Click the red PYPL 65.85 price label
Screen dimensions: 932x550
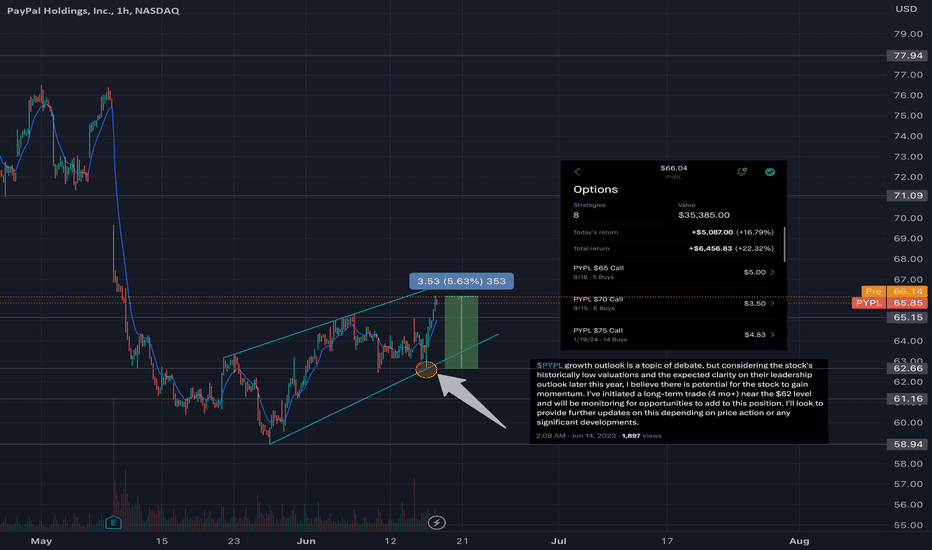click(x=889, y=303)
